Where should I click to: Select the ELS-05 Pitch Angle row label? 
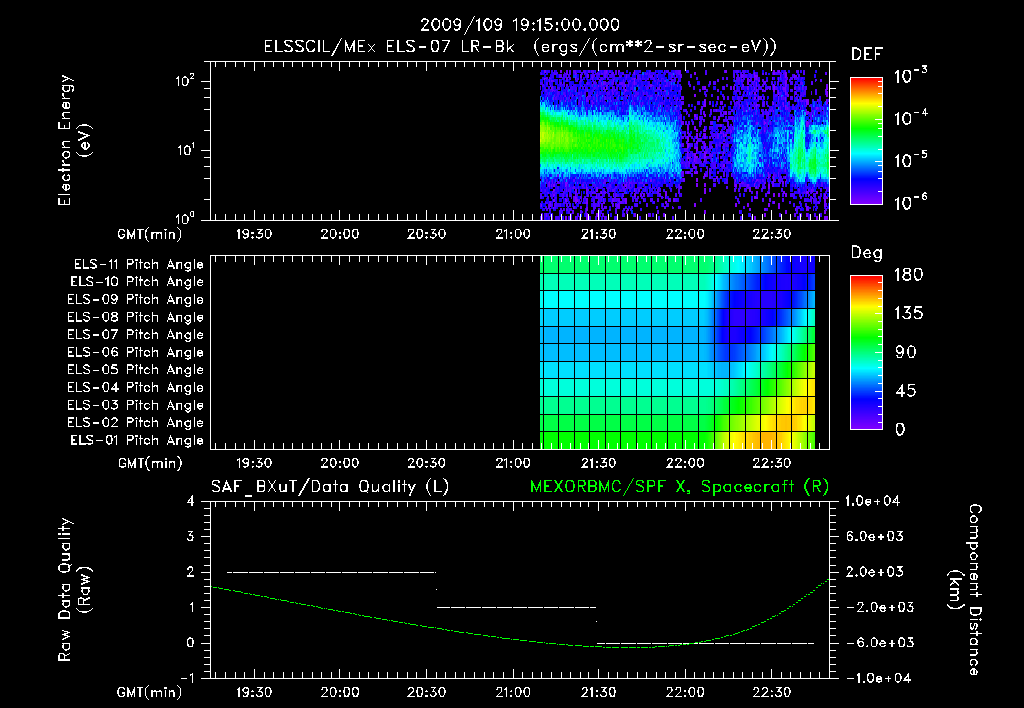[135, 370]
